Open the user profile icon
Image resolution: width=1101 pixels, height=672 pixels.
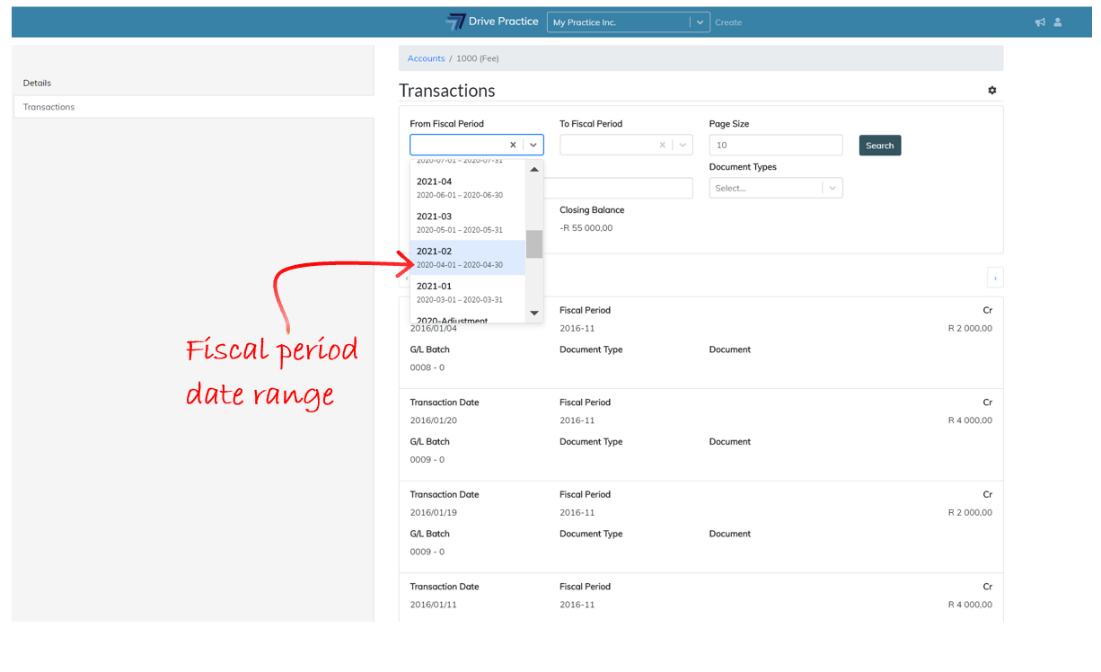(1058, 22)
